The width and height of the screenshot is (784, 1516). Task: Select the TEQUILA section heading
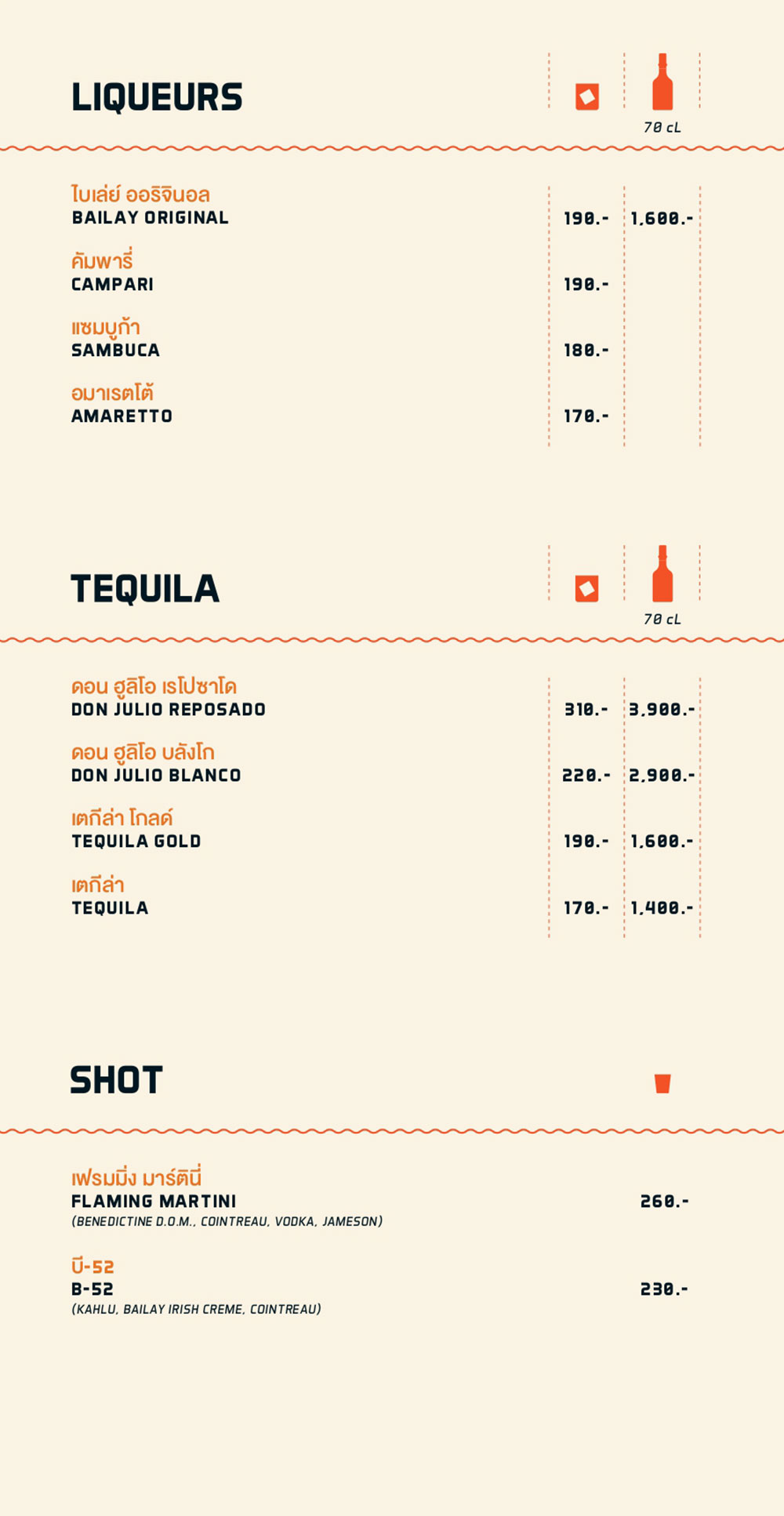[x=145, y=589]
